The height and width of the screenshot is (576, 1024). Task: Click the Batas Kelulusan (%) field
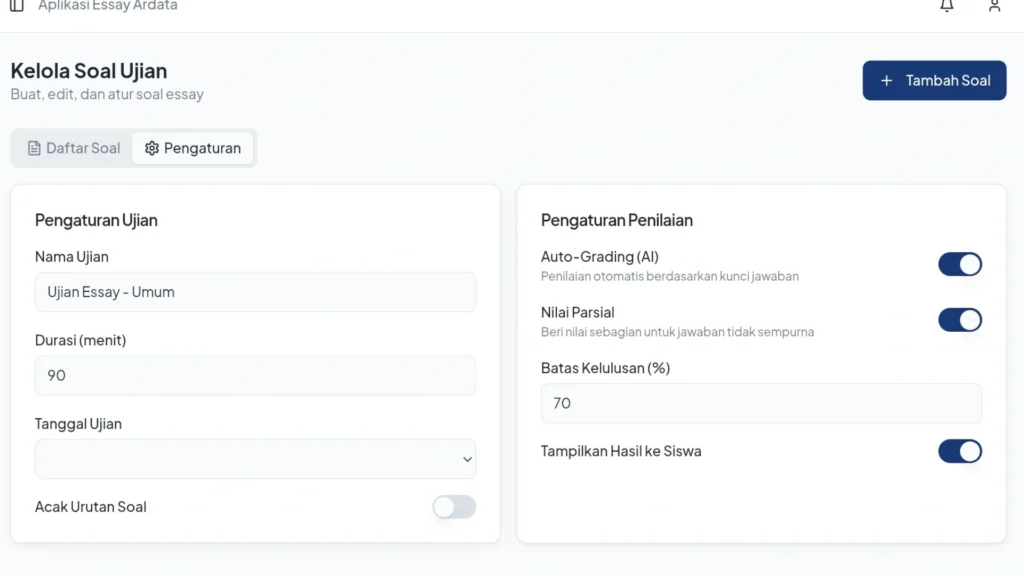point(761,403)
